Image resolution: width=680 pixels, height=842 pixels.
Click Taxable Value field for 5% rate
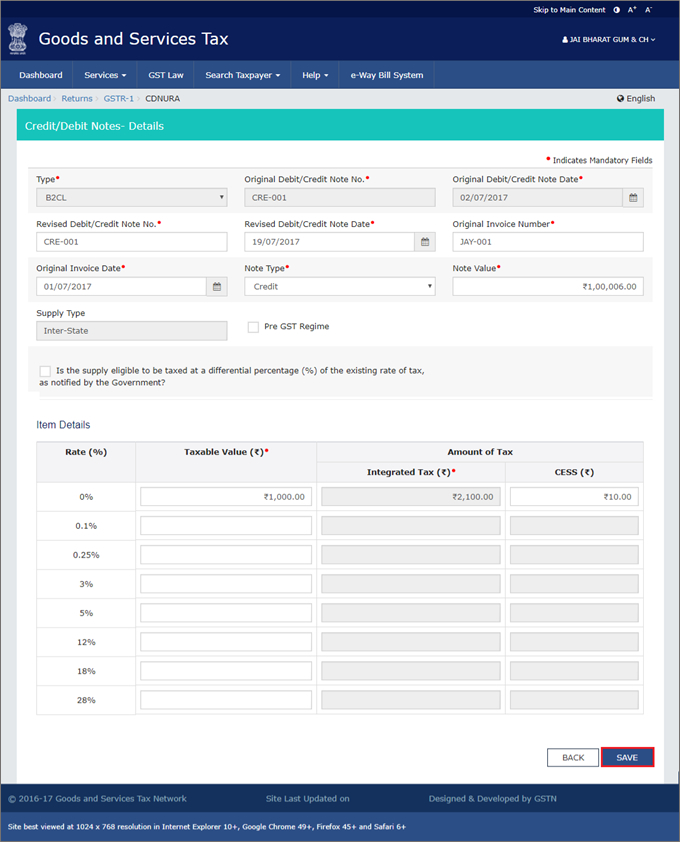coord(226,613)
